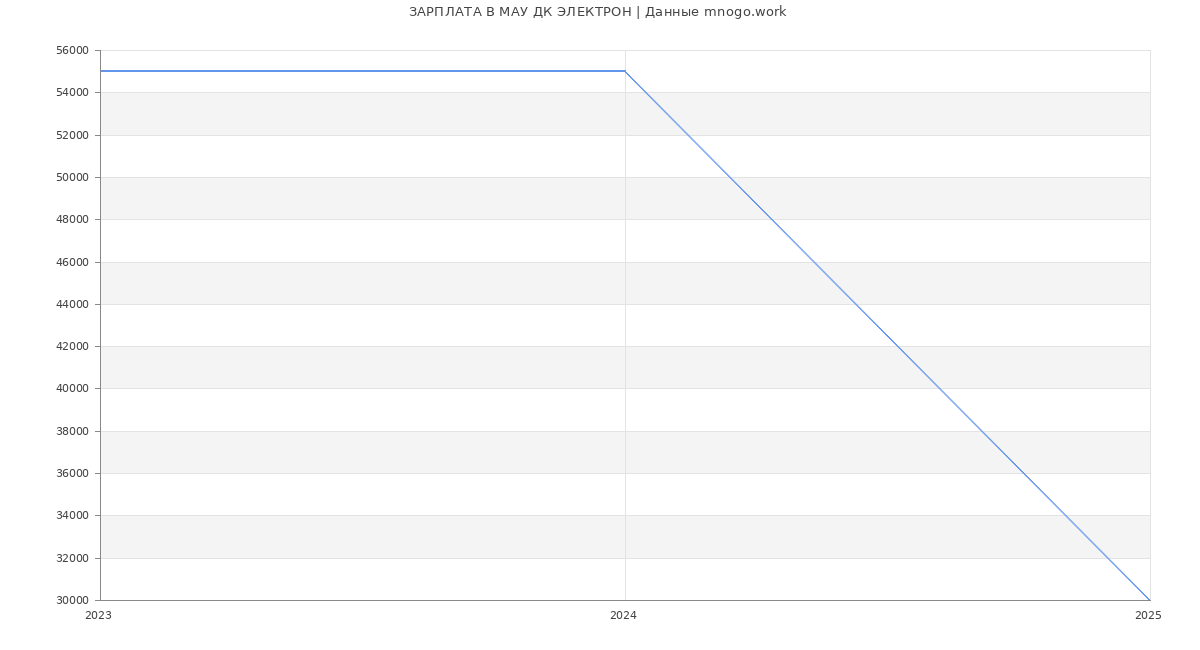
Task: Click the 48000 y-axis label
Action: pyautogui.click(x=72, y=220)
